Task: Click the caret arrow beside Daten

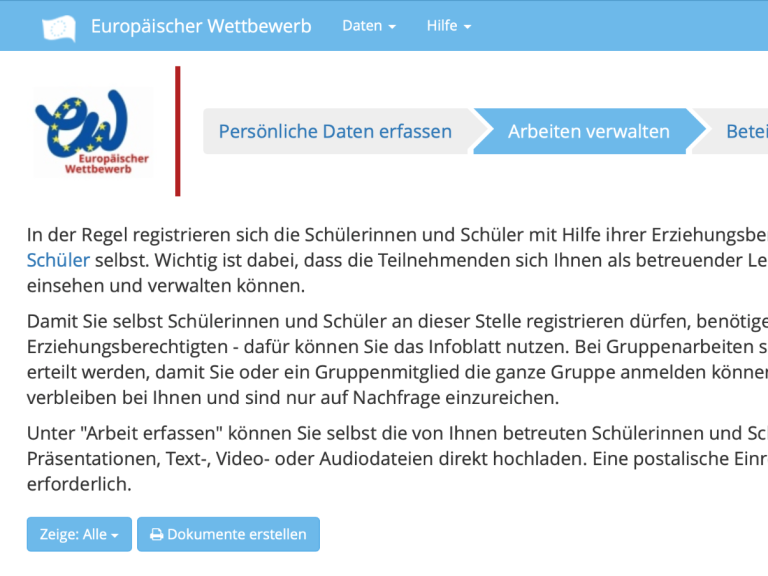Action: point(392,27)
